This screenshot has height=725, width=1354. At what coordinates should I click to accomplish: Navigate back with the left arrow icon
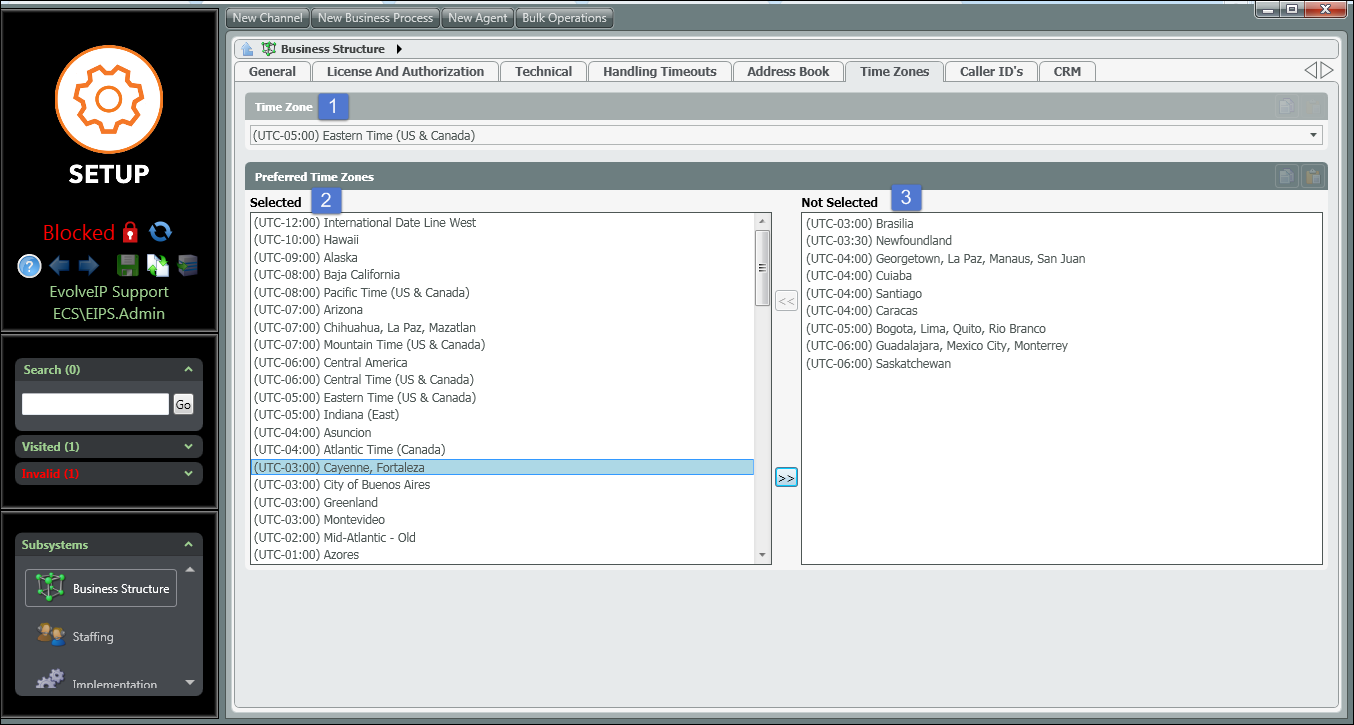(x=60, y=266)
